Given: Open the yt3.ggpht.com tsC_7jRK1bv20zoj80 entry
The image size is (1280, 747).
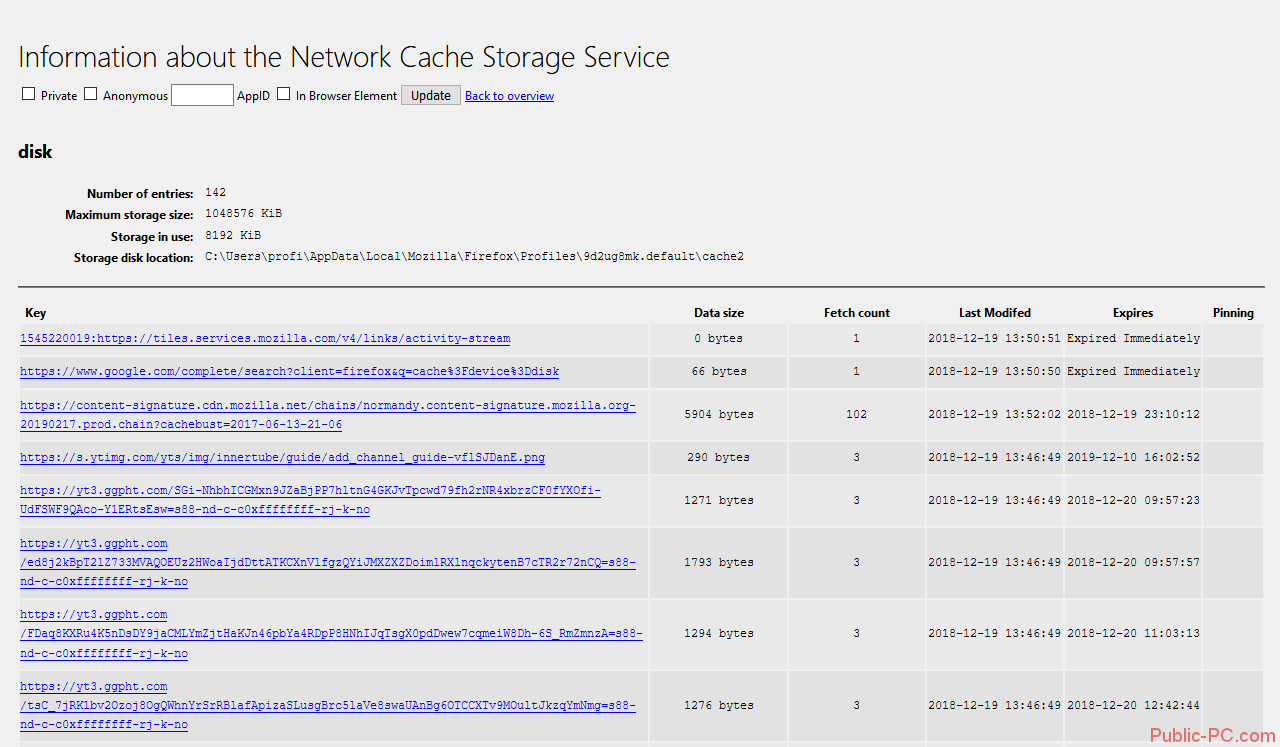Looking at the screenshot, I should (x=327, y=706).
